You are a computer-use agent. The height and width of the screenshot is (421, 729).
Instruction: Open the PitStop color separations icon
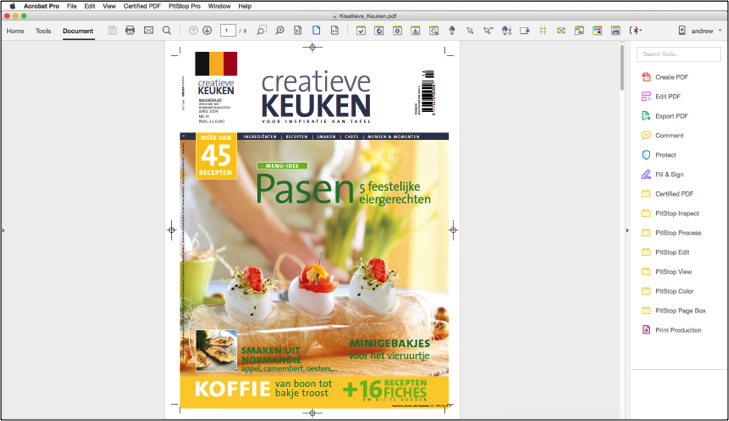pyautogui.click(x=597, y=31)
